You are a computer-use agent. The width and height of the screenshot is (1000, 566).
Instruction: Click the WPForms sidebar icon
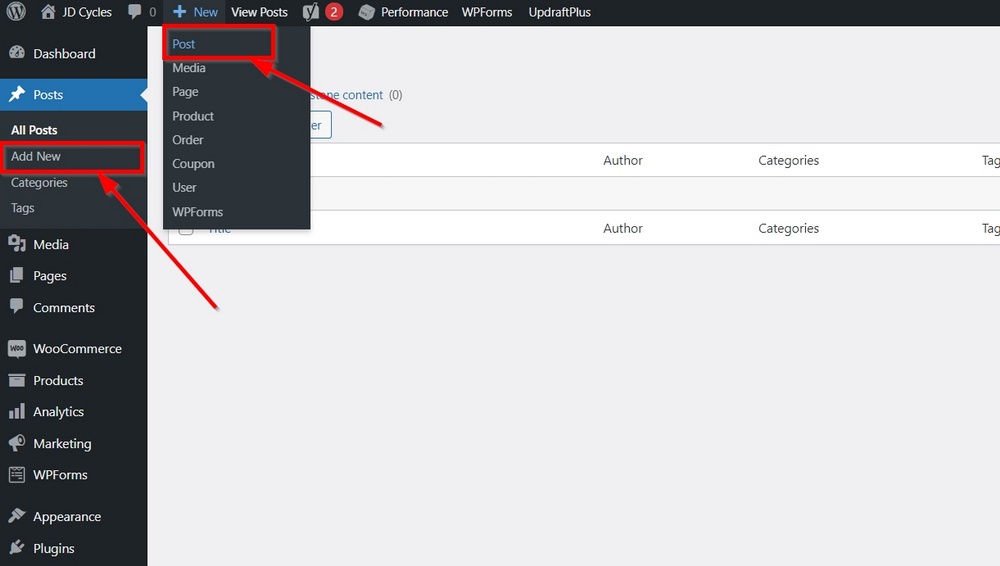coord(17,474)
